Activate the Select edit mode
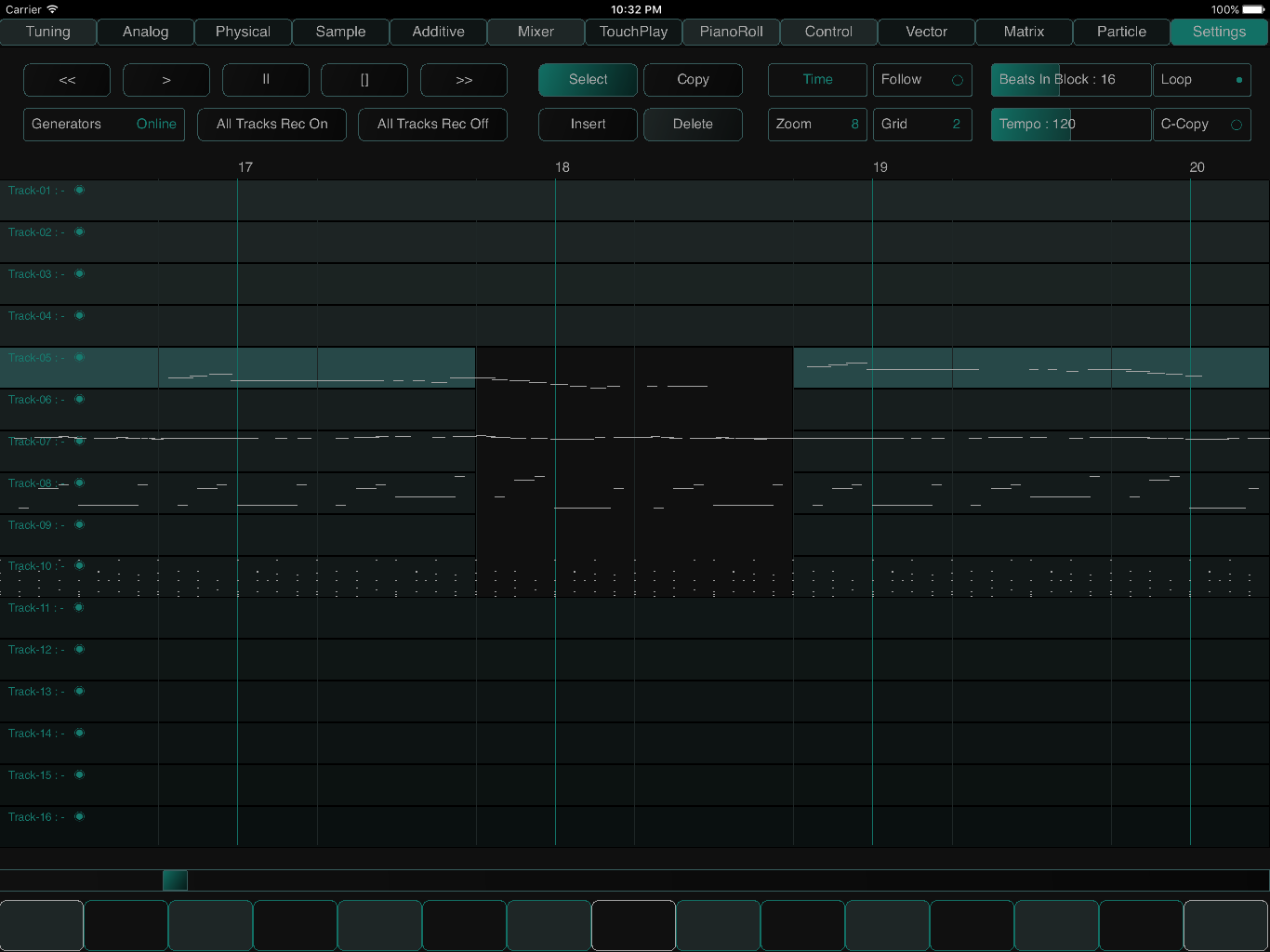The image size is (1270, 952). 588,80
